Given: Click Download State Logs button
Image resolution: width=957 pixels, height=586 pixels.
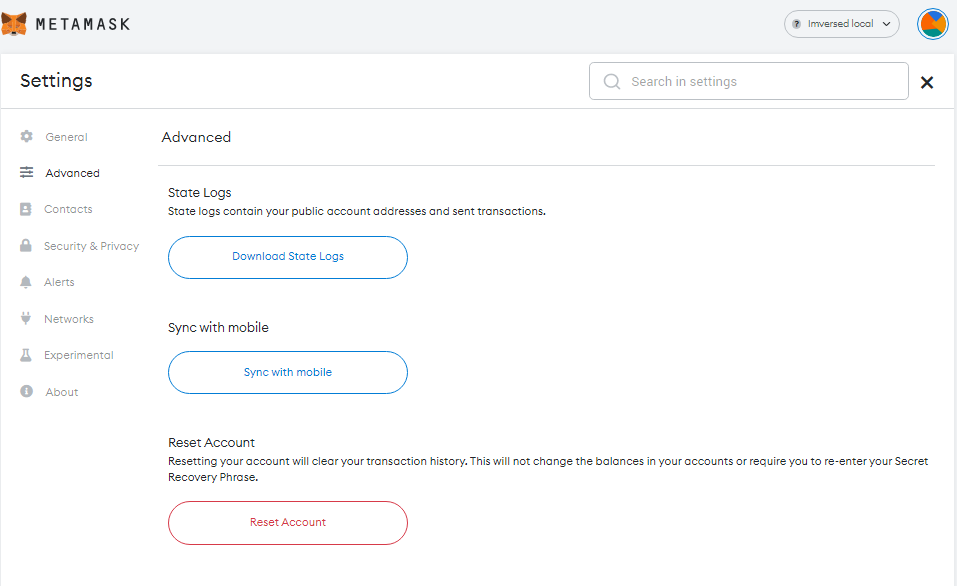Looking at the screenshot, I should pyautogui.click(x=287, y=257).
